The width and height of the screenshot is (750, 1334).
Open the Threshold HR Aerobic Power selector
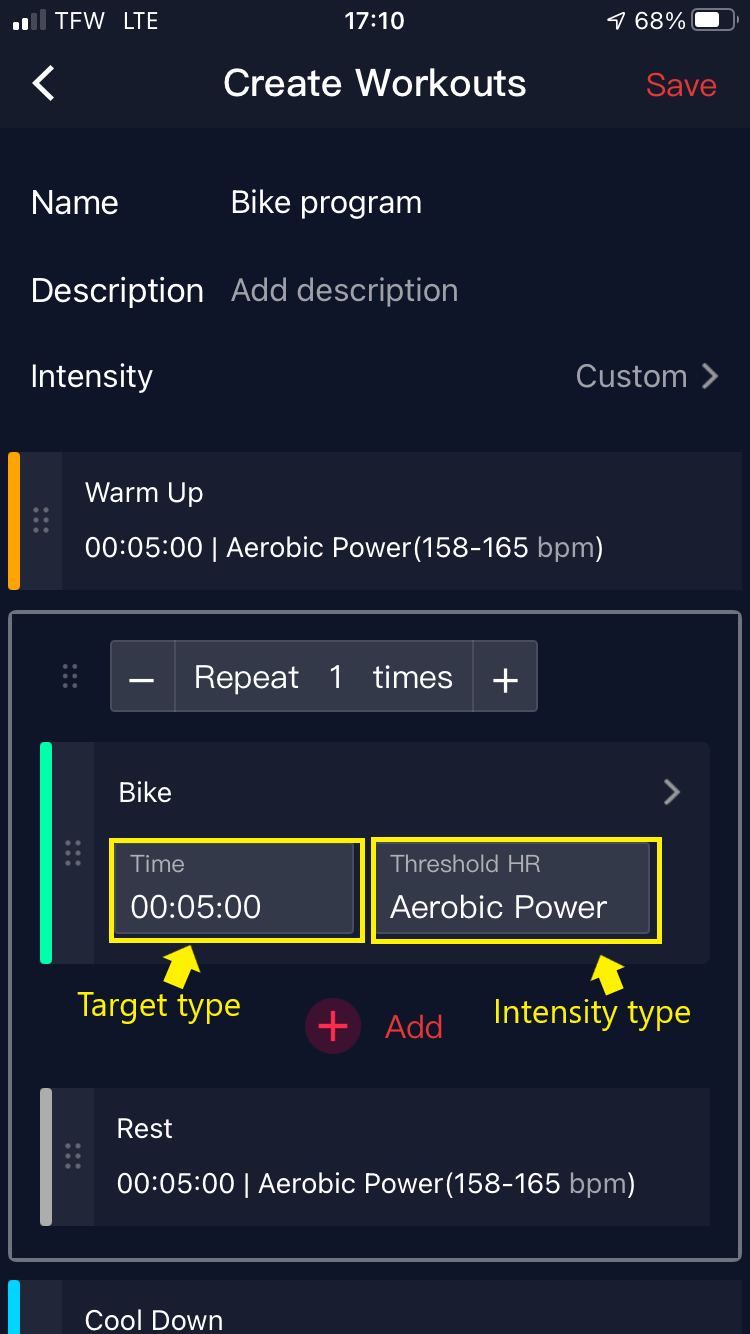pos(514,889)
